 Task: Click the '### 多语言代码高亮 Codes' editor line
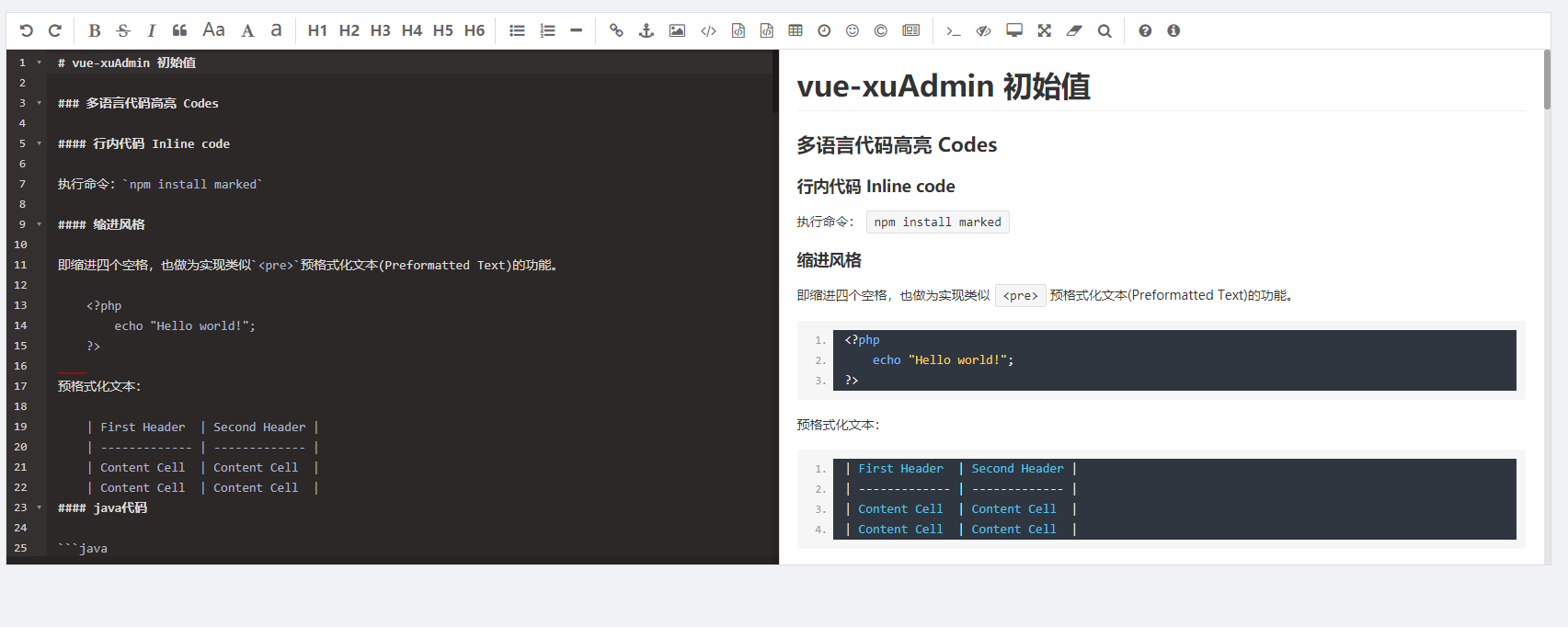tap(138, 103)
